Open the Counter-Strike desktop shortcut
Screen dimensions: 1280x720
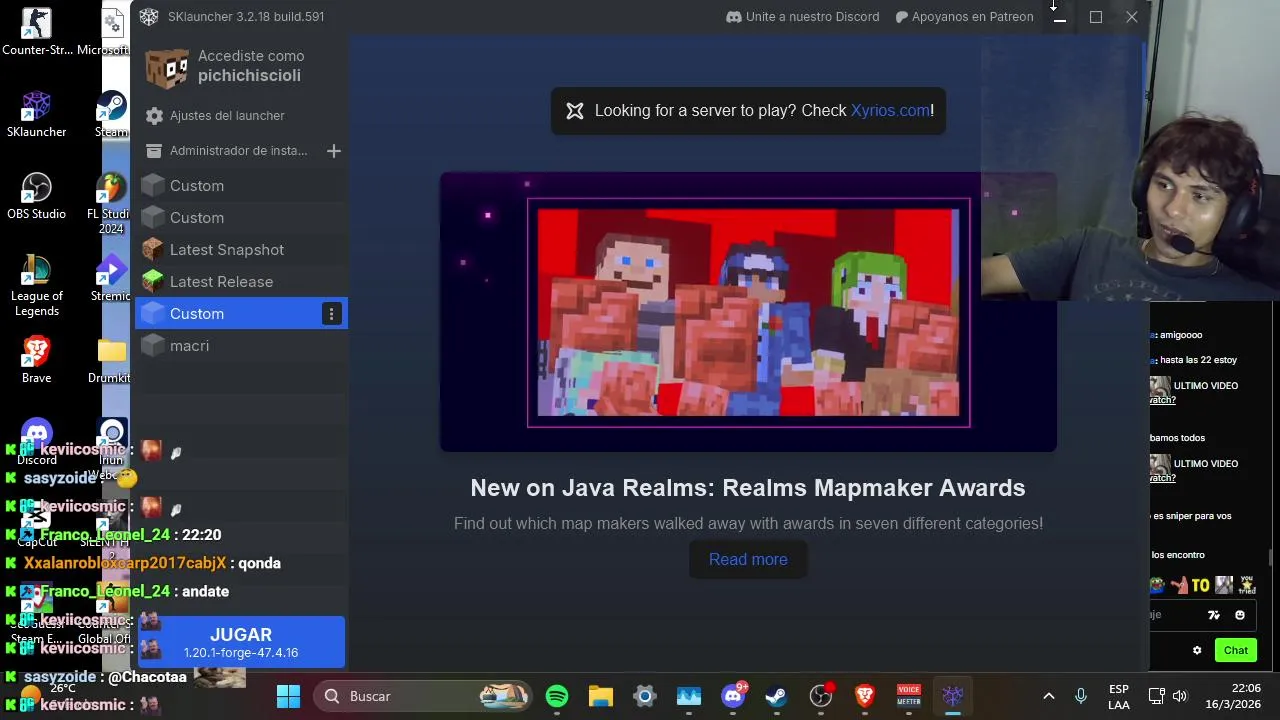(36, 33)
